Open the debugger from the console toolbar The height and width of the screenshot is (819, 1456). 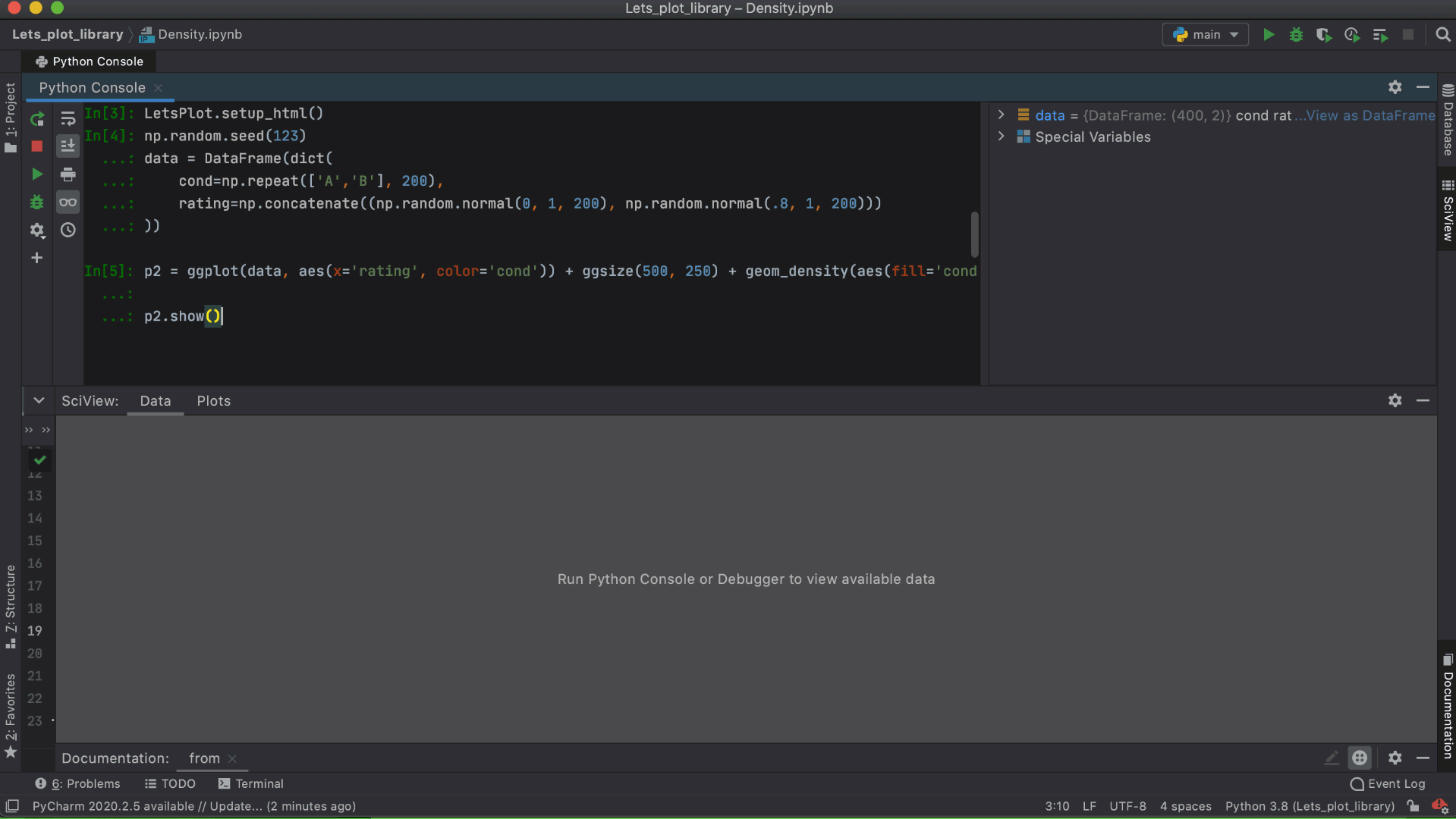point(36,202)
